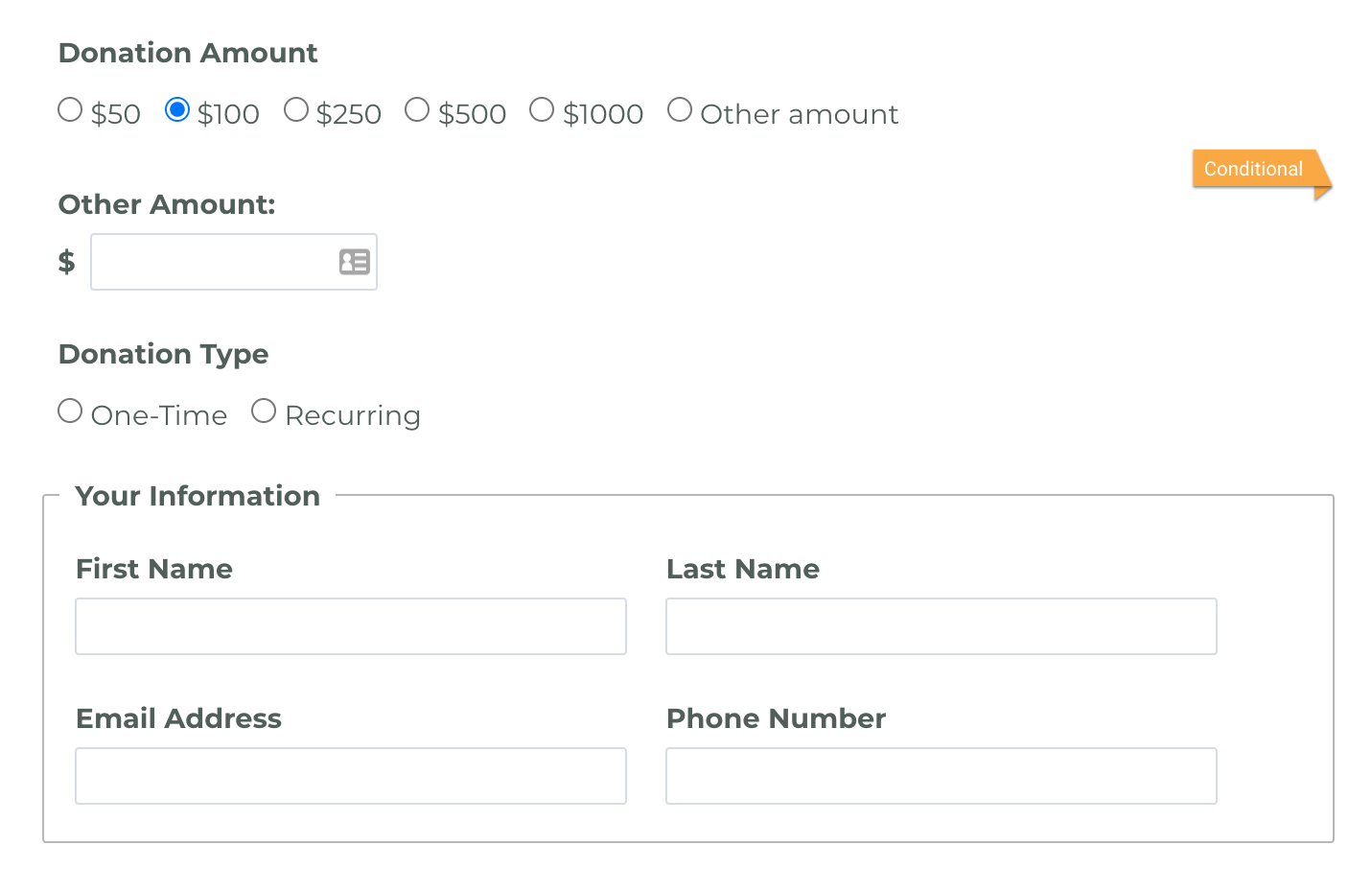The height and width of the screenshot is (869, 1372).
Task: Click into the First Name field
Action: (351, 626)
